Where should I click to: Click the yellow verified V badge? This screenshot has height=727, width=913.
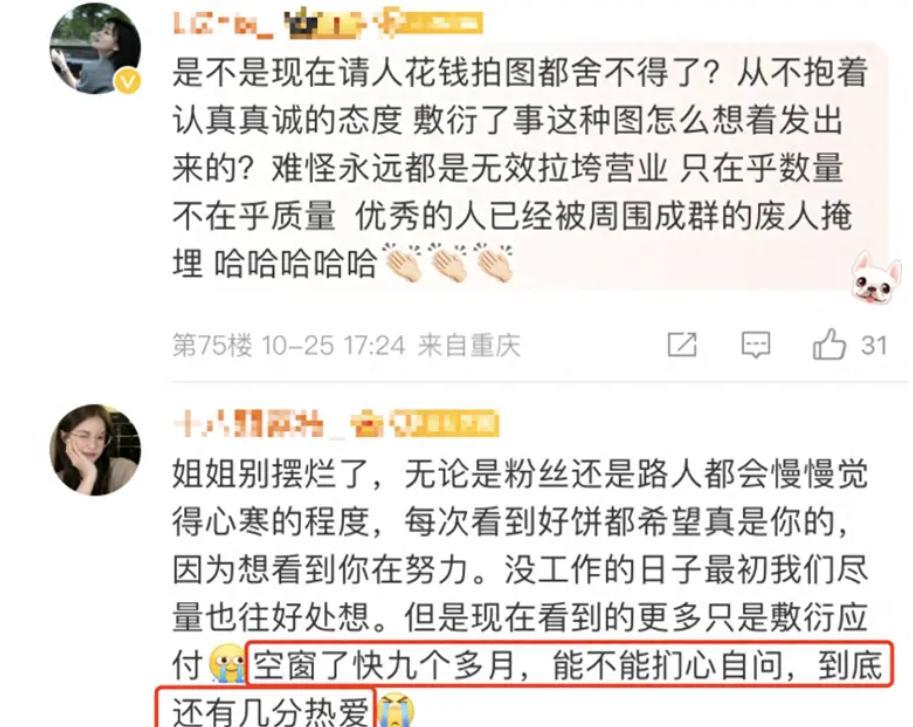pos(127,81)
